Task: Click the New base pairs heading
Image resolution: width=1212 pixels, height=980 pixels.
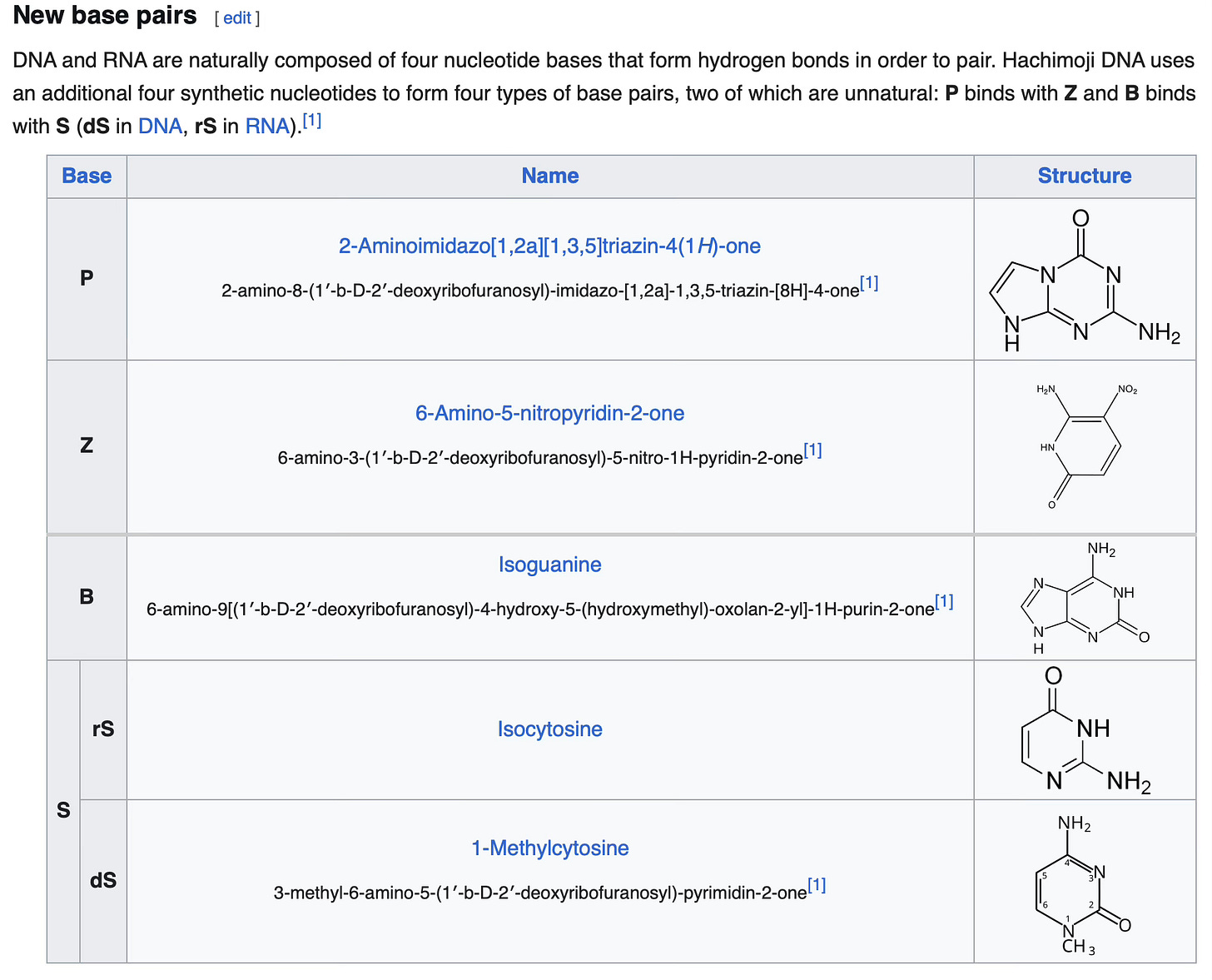Action: pyautogui.click(x=105, y=16)
